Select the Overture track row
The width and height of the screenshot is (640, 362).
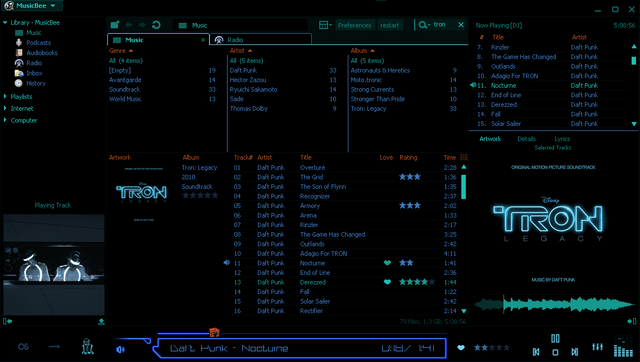click(x=345, y=168)
